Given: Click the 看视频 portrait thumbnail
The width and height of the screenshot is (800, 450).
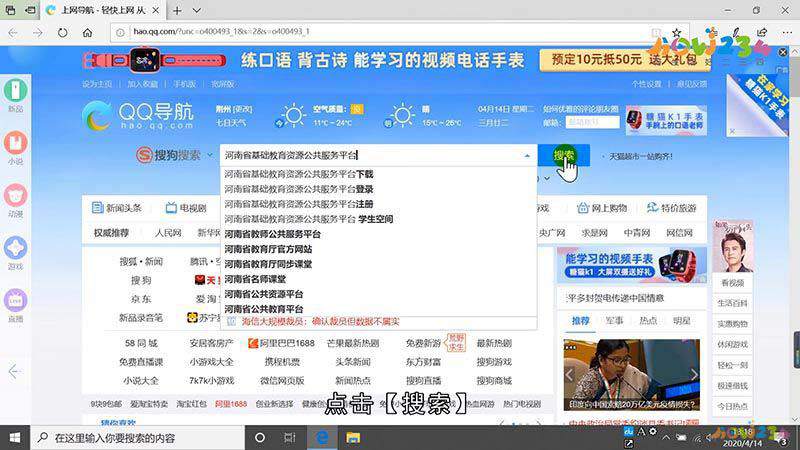Looking at the screenshot, I should coord(733,248).
